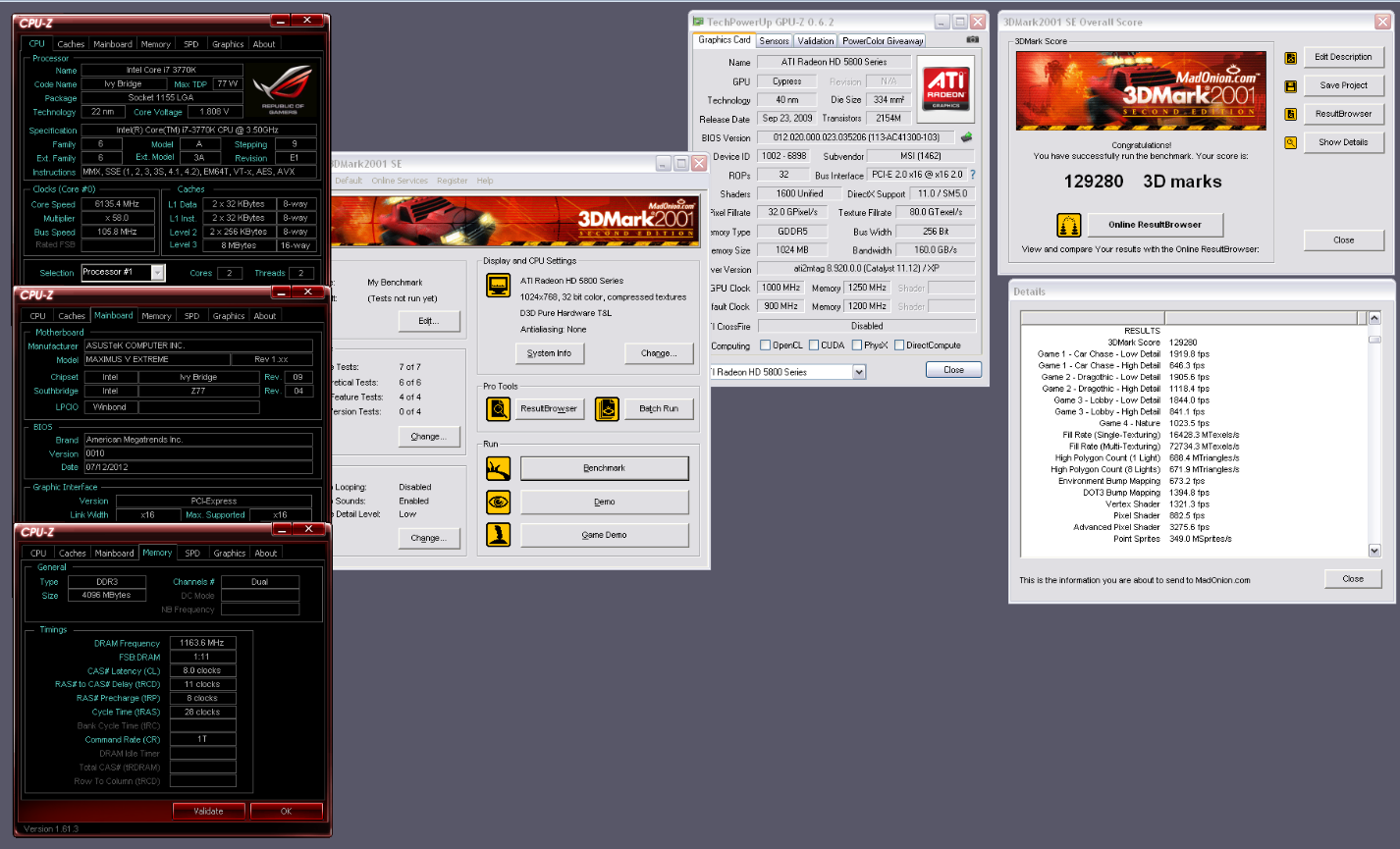Click the Save Project button
The image size is (1400, 849).
coord(1344,85)
